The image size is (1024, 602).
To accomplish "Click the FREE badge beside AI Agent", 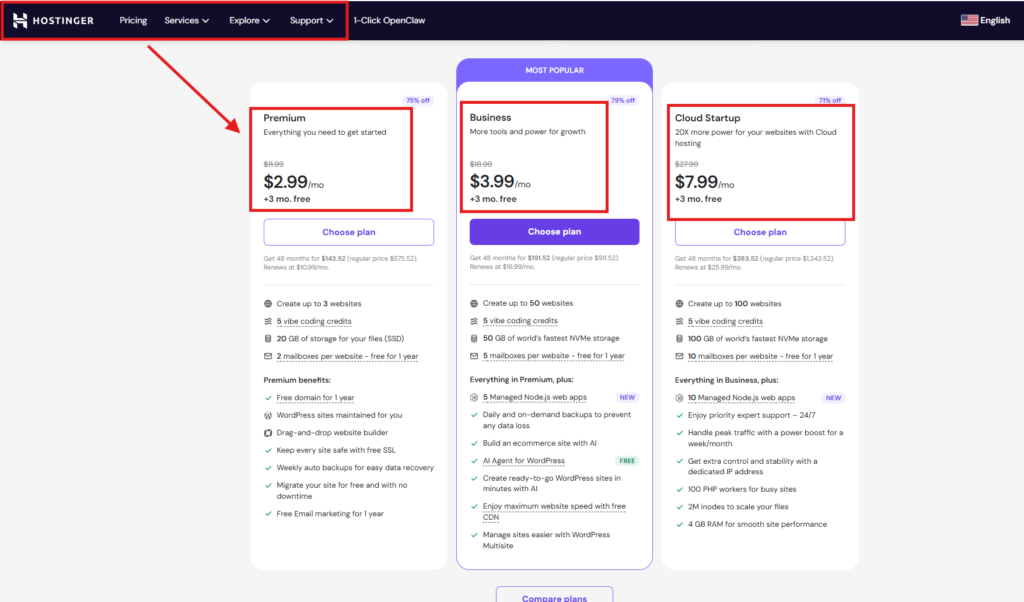I will tap(627, 461).
